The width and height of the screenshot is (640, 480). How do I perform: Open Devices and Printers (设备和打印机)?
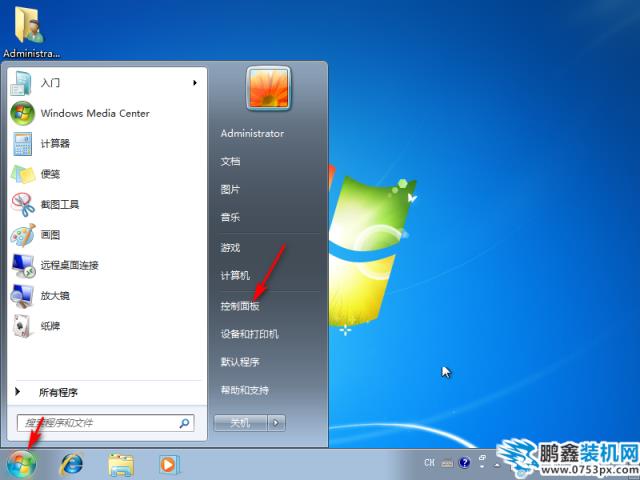click(249, 334)
